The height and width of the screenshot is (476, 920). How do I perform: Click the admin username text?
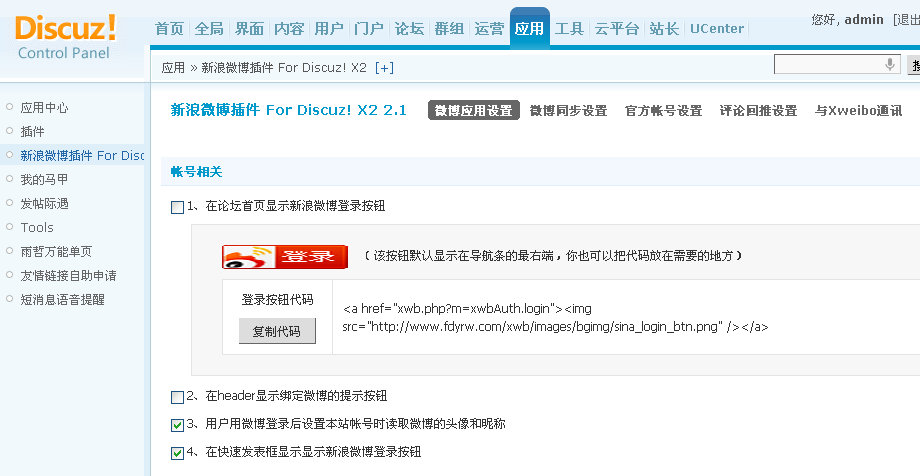coord(864,19)
